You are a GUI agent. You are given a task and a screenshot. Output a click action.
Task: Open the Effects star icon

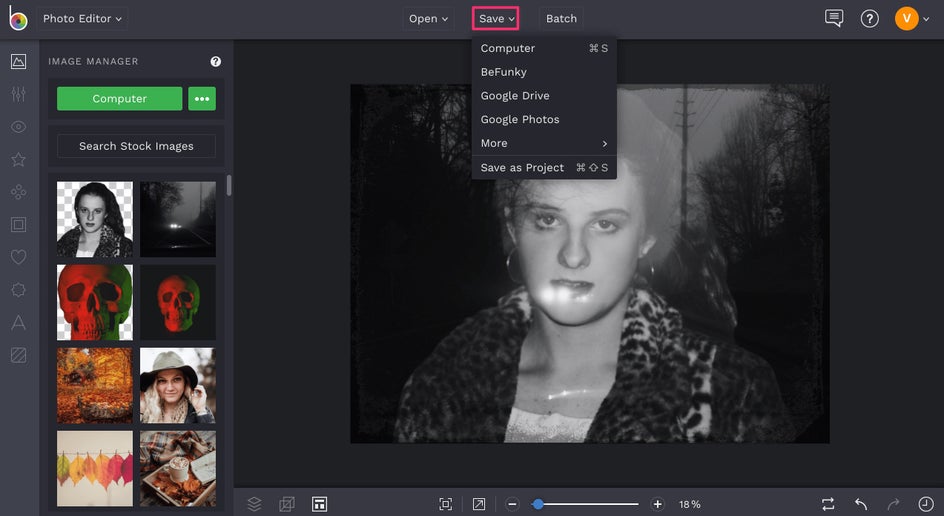pyautogui.click(x=19, y=159)
